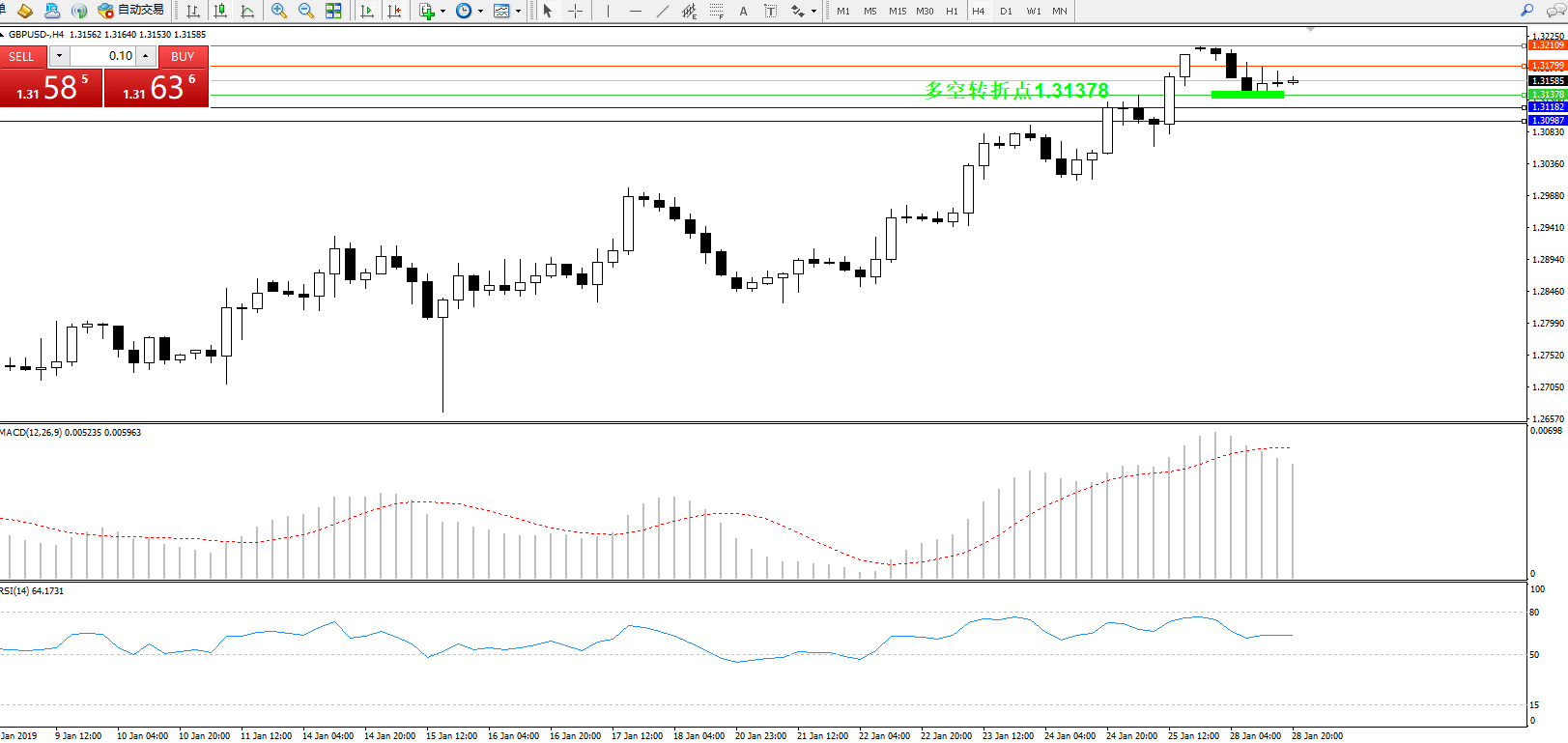Screen dimensions: 1568x743
Task: Select the crosshair cursor tool
Action: click(x=575, y=11)
